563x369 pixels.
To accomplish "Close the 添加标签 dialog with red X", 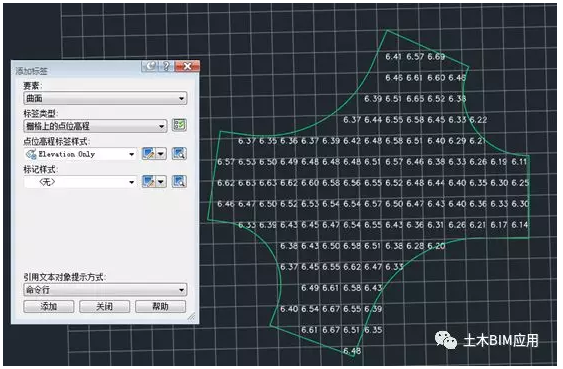I will coord(187,66).
